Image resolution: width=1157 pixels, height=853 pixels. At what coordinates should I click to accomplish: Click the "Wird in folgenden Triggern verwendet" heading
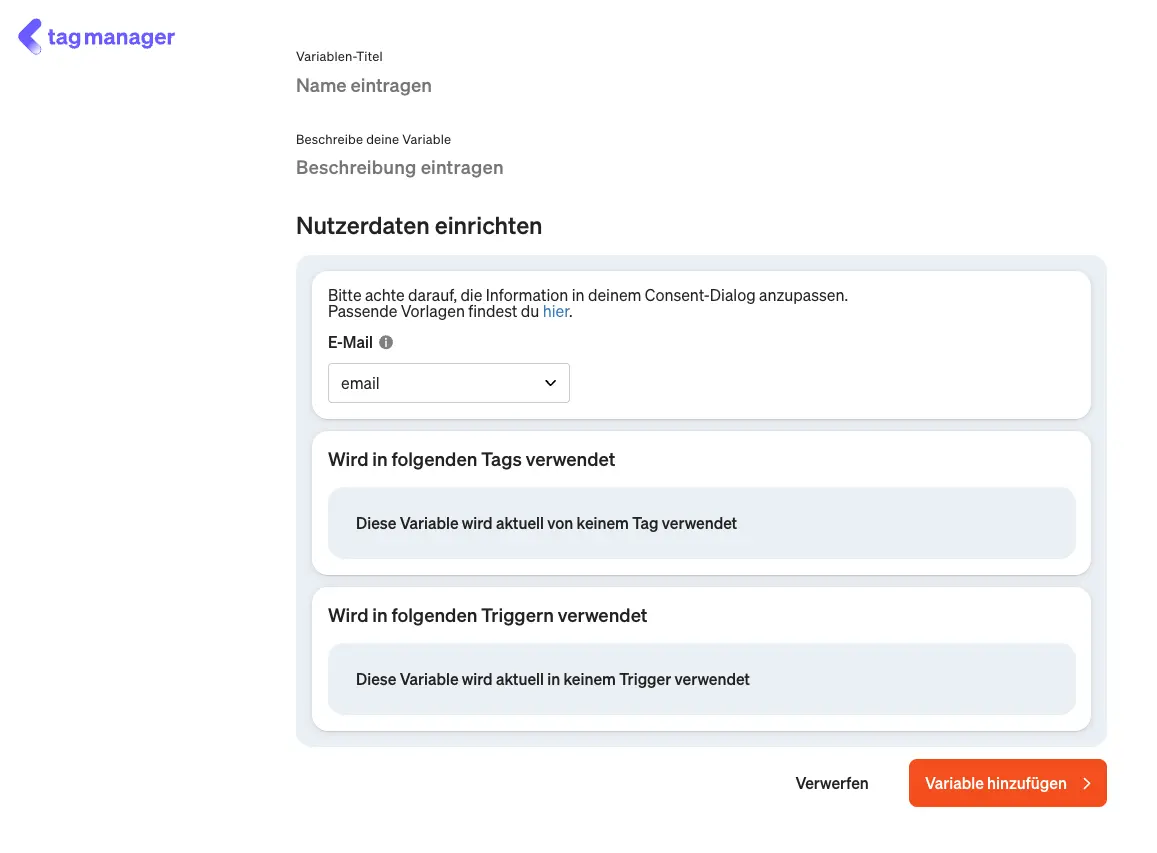[x=487, y=616]
